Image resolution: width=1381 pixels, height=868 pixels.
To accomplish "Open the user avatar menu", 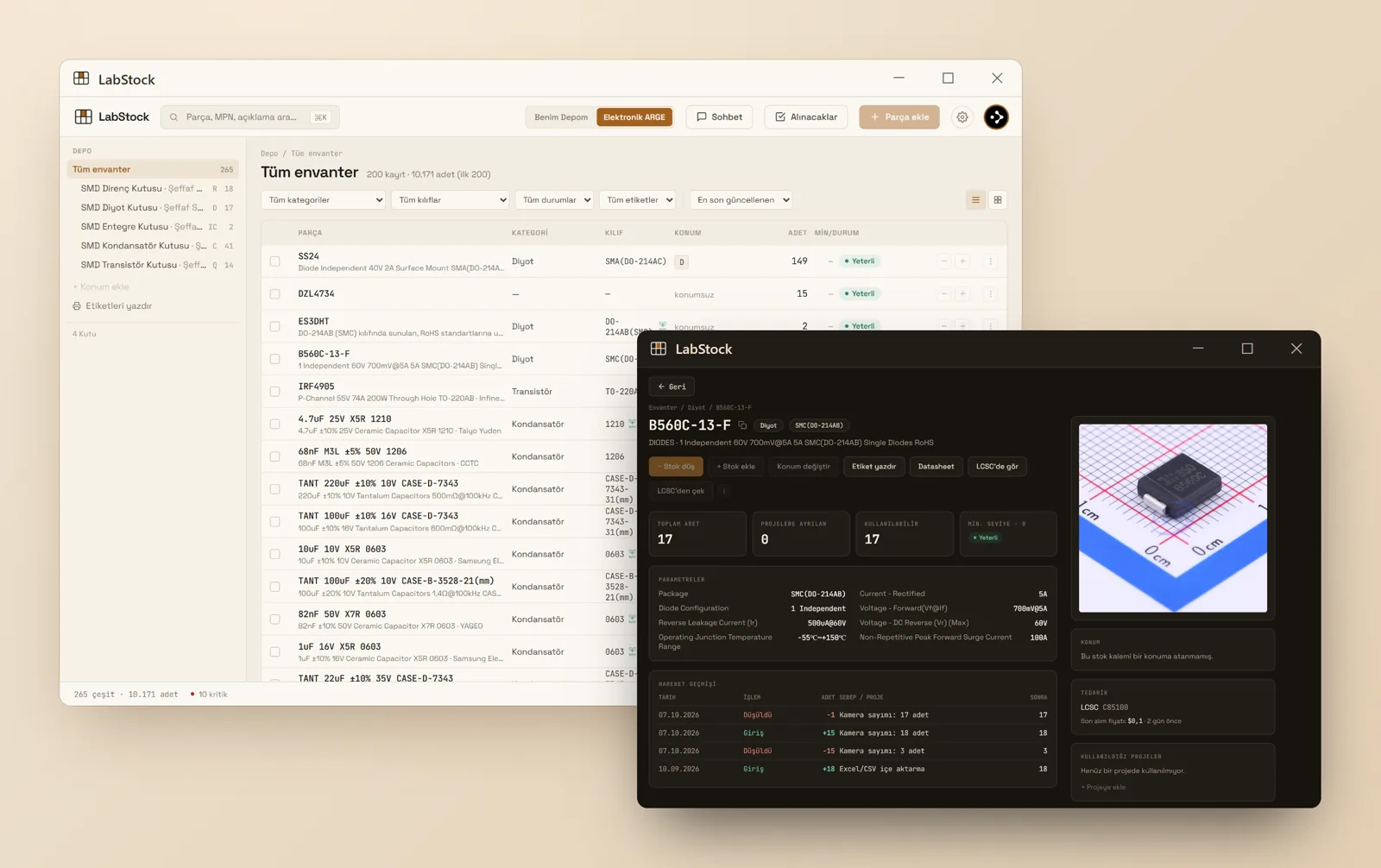I will coord(996,117).
